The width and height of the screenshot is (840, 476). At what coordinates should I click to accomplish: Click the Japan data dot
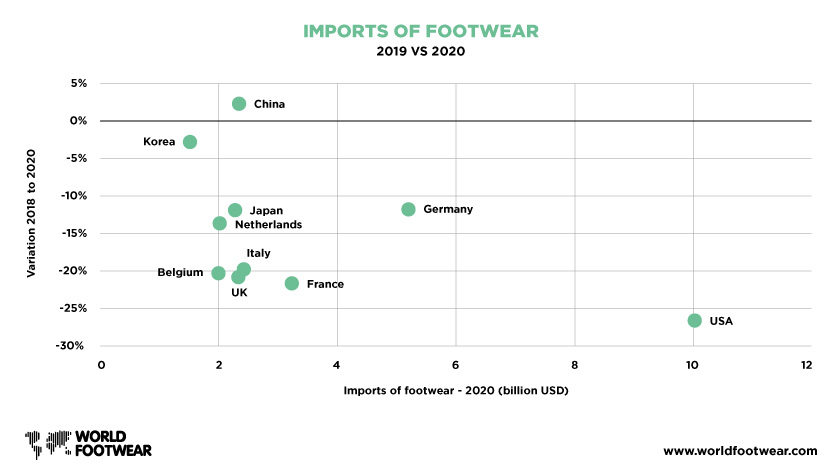pos(235,210)
